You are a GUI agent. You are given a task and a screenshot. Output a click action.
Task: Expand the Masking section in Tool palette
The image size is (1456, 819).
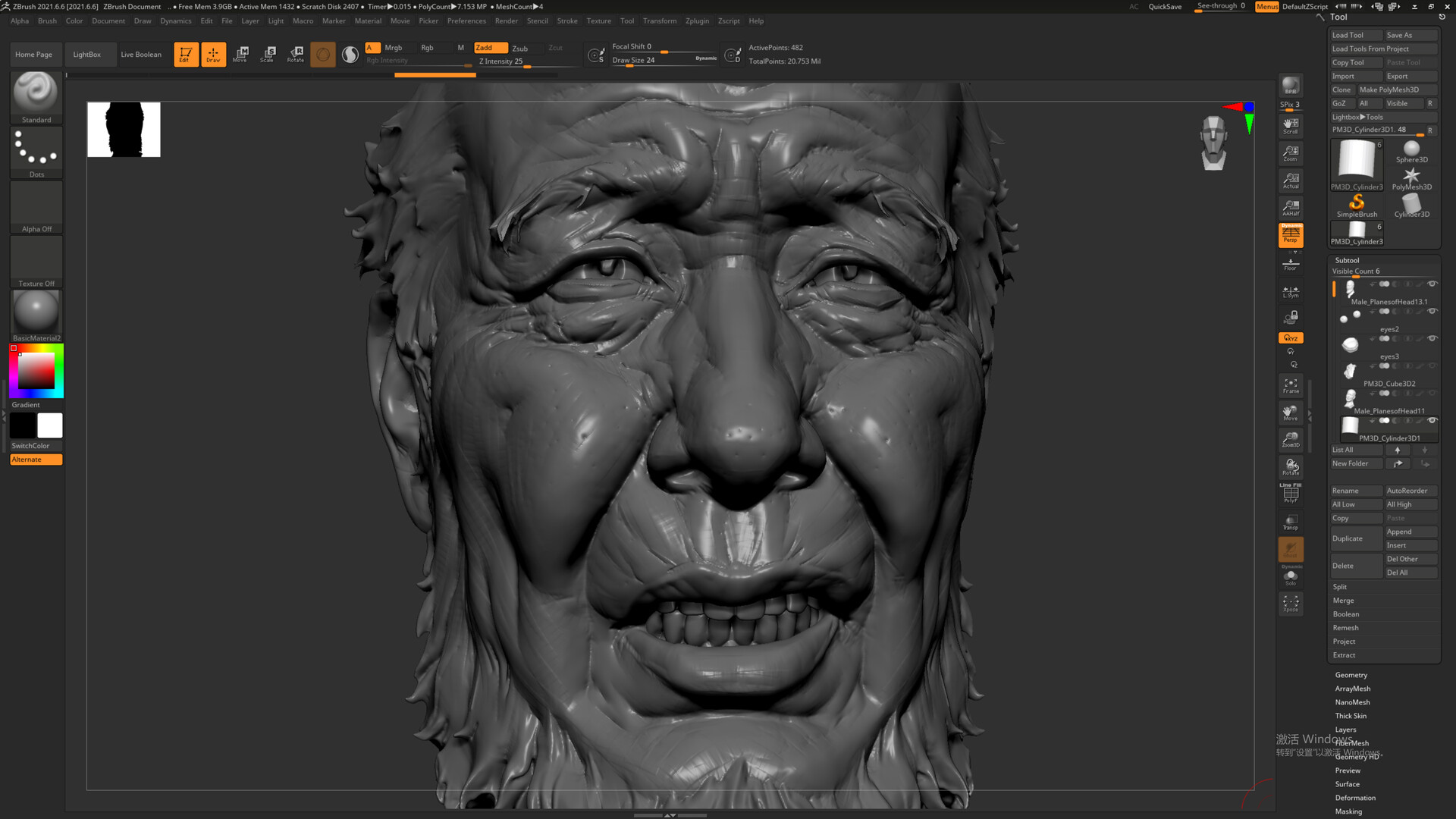(x=1351, y=811)
